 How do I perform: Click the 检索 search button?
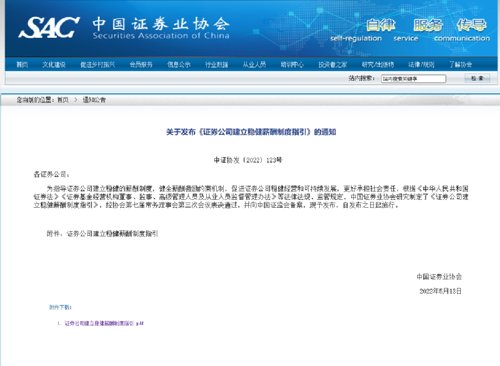click(x=477, y=78)
